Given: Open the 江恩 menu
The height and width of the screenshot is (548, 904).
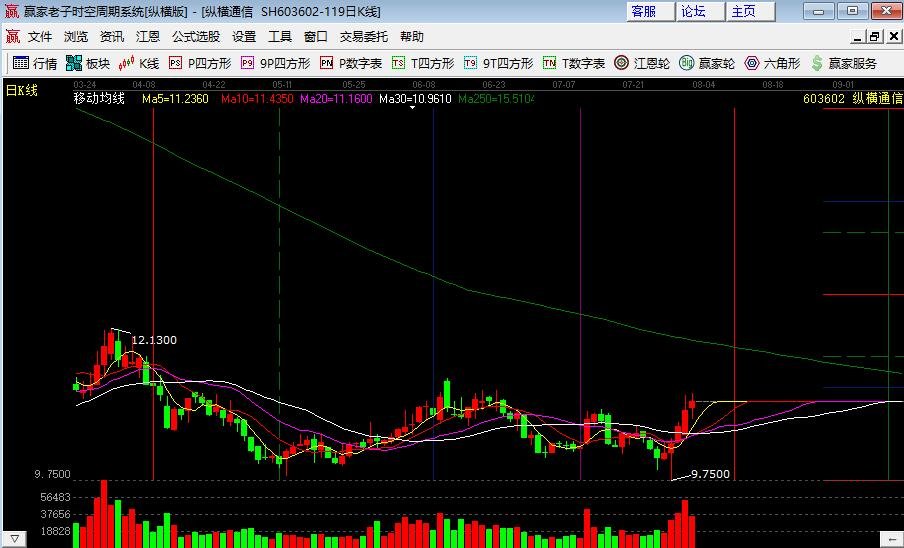Looking at the screenshot, I should click(x=148, y=37).
